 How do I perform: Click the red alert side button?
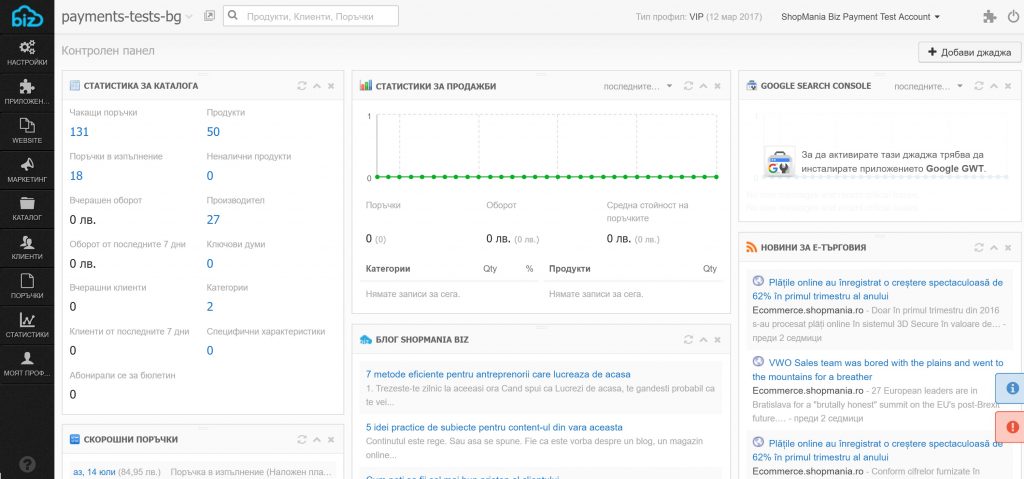(1011, 427)
